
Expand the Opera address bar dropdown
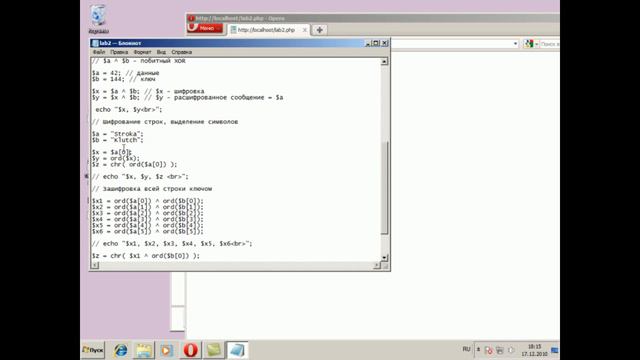(516, 44)
